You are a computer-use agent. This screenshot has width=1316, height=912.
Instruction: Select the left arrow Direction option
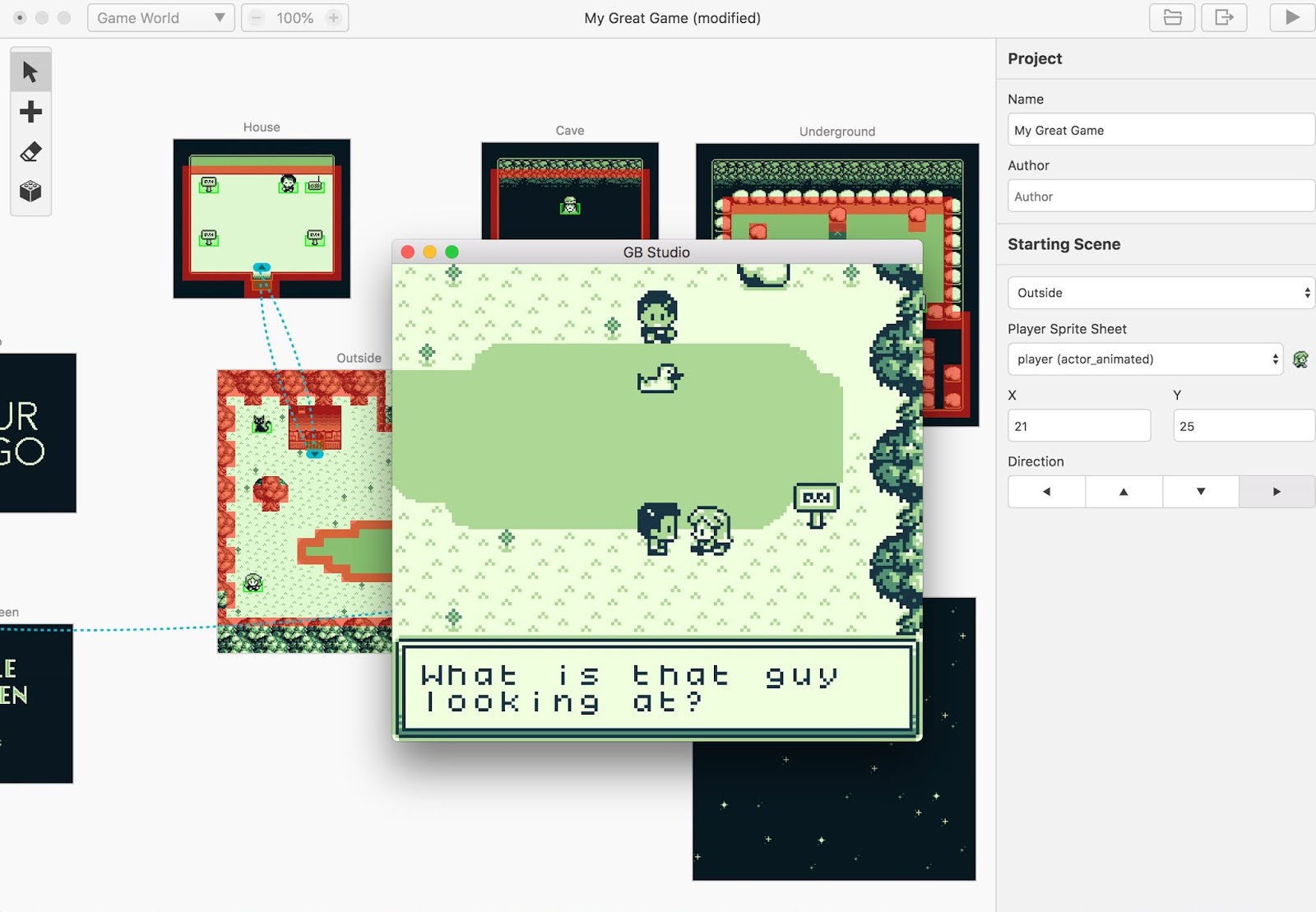click(x=1046, y=491)
